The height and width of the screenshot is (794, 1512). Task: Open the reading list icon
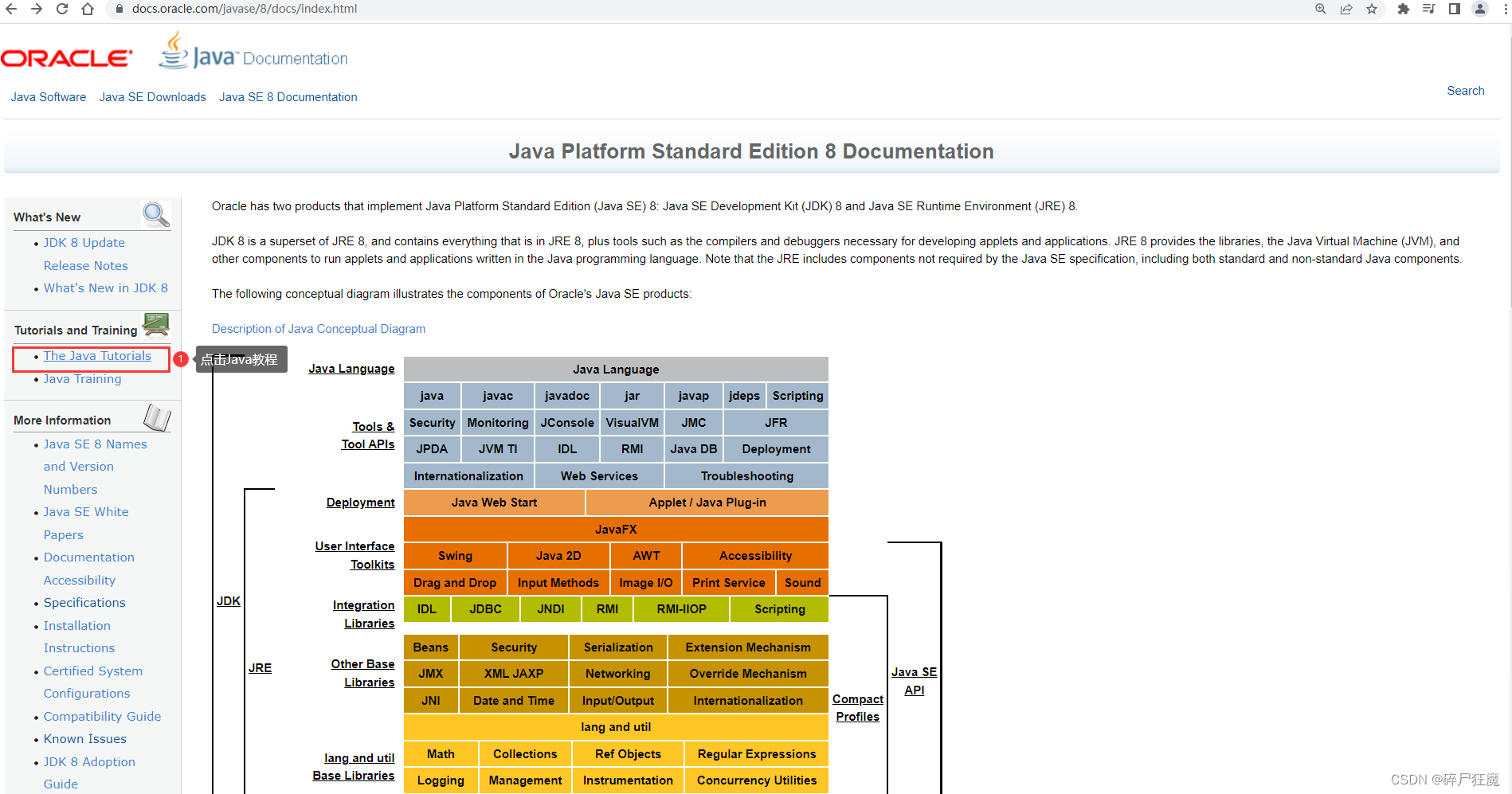[1429, 9]
